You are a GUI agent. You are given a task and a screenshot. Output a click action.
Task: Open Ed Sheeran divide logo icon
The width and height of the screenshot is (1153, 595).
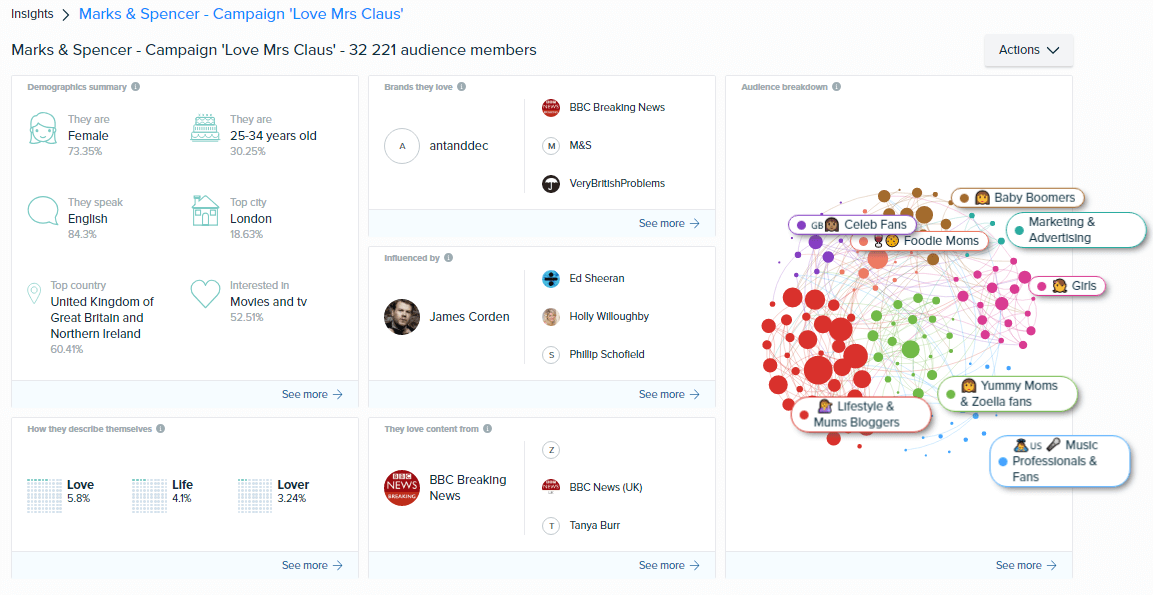pos(551,279)
